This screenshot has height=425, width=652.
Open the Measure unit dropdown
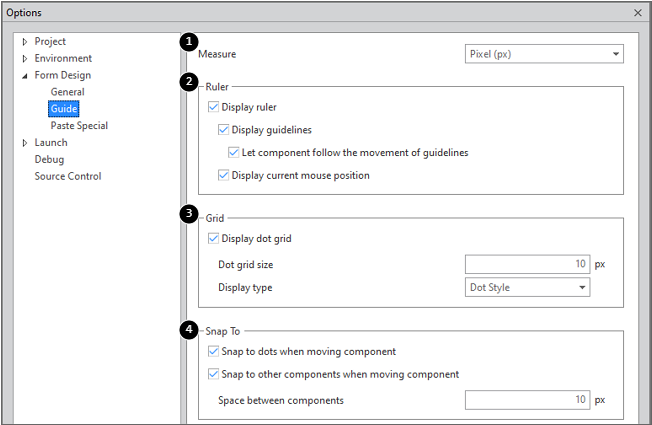pos(543,54)
